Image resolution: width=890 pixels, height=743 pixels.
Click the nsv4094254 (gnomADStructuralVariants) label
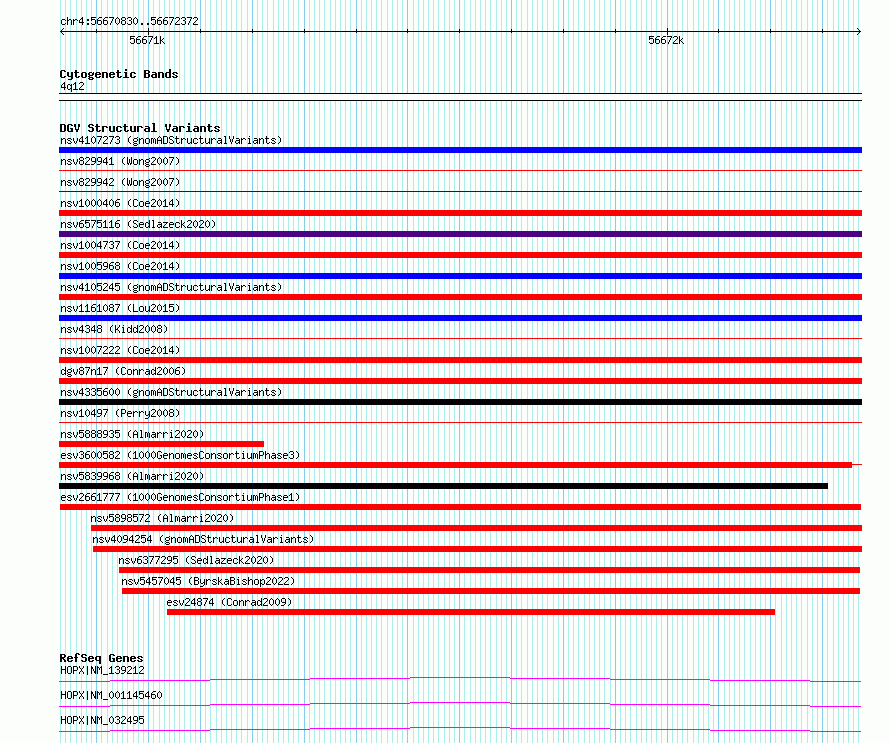[x=203, y=539]
